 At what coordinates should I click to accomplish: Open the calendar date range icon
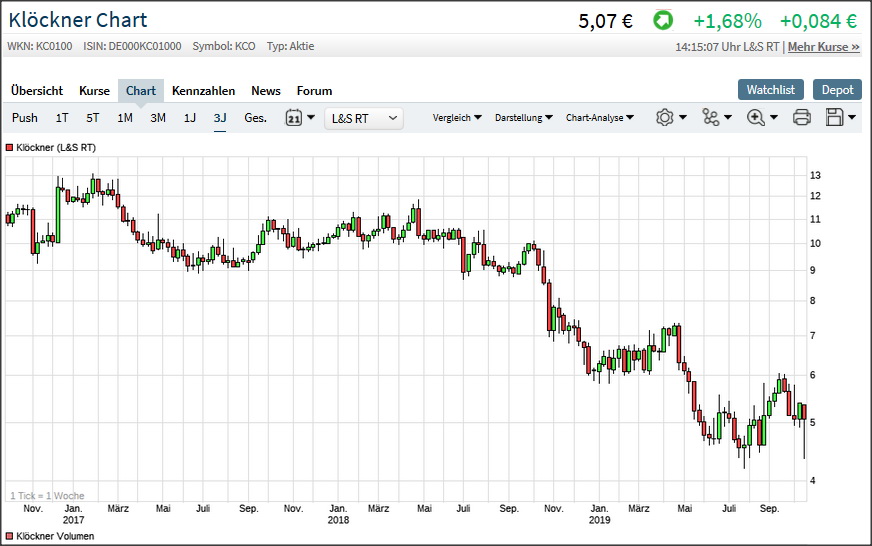coord(294,118)
